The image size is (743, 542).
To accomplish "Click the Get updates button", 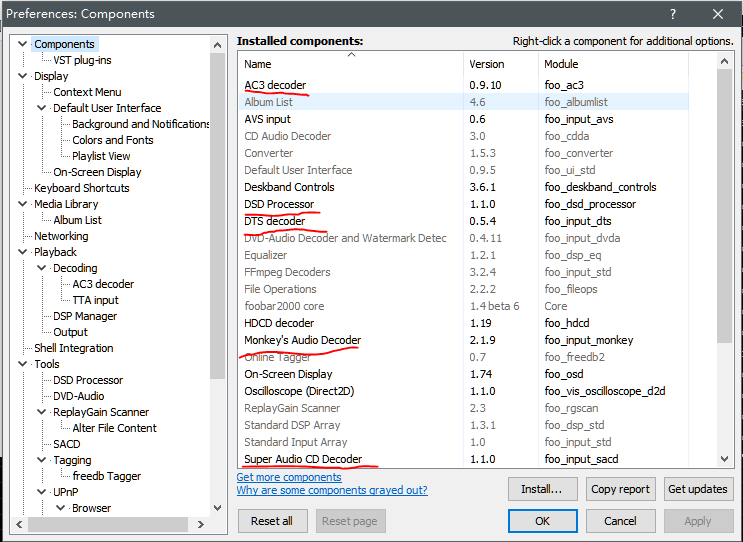I will point(698,489).
